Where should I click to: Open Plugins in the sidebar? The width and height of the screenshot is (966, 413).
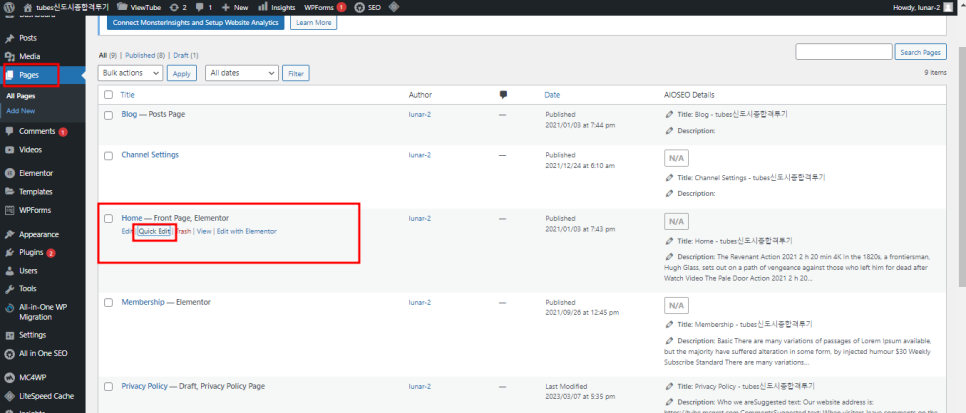click(x=31, y=252)
